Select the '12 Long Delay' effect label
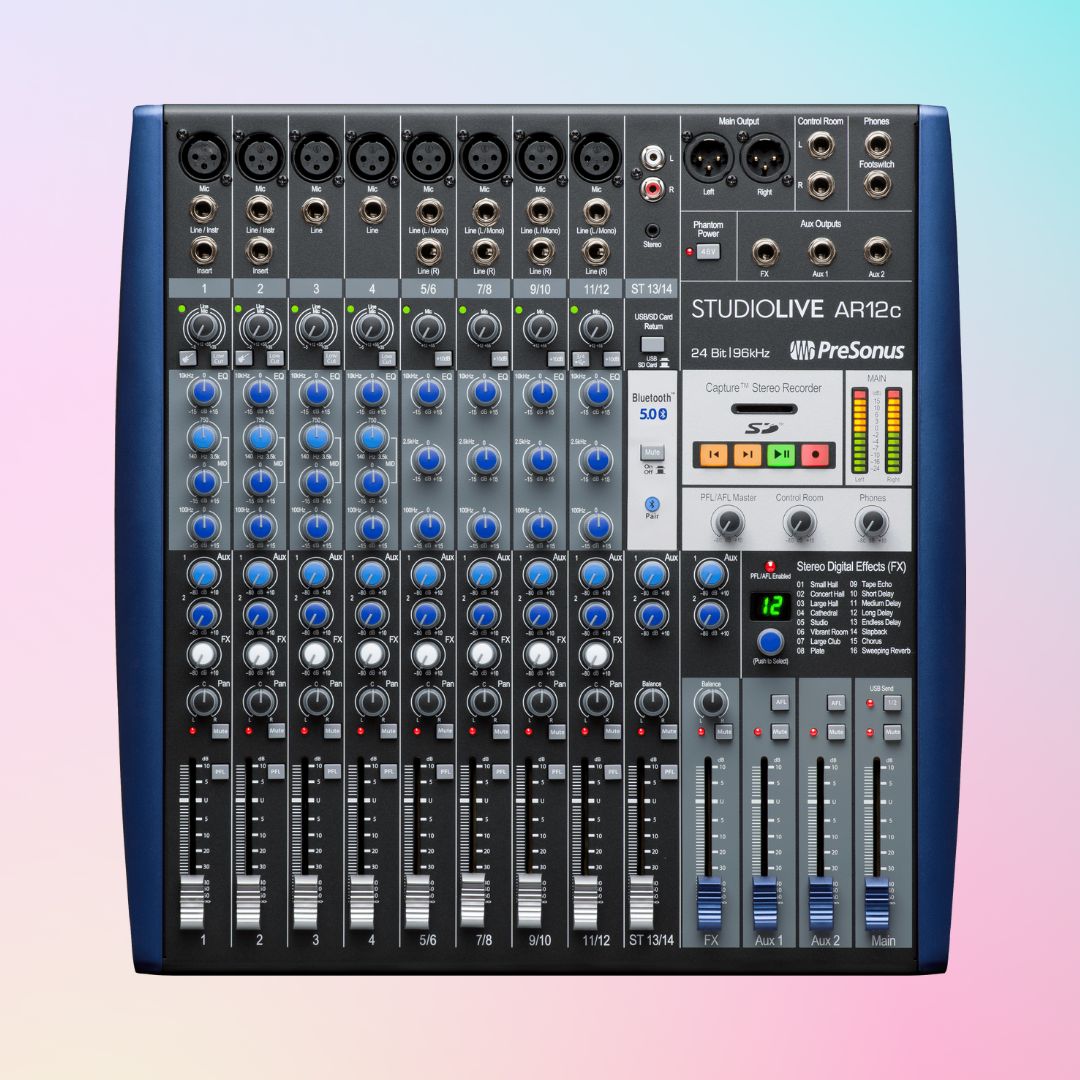 coord(871,612)
